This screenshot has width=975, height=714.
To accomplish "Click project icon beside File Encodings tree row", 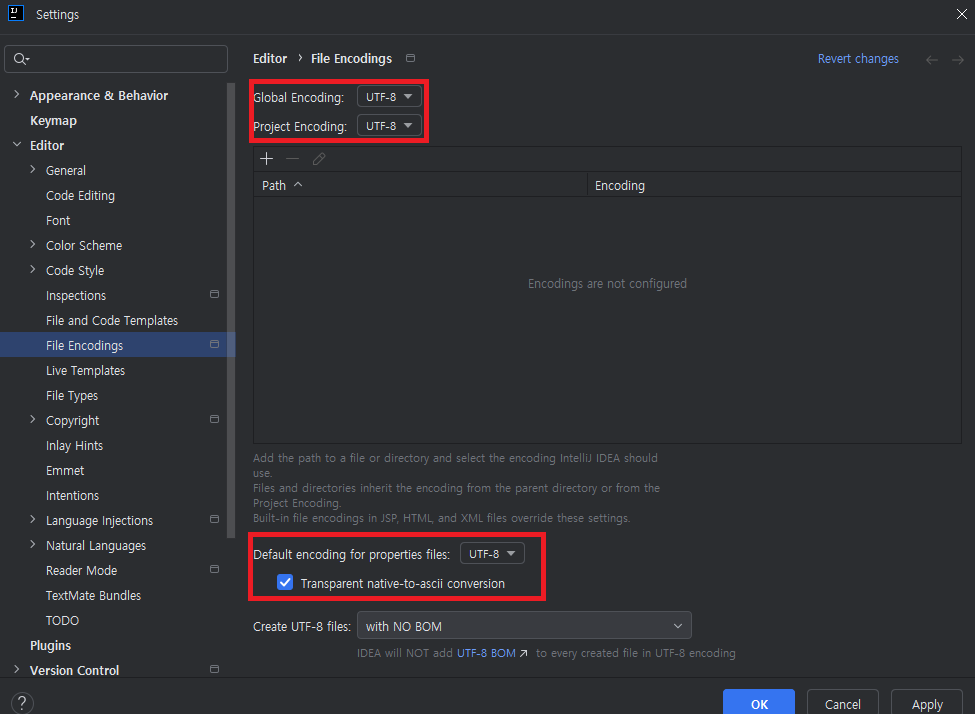I will pos(215,344).
